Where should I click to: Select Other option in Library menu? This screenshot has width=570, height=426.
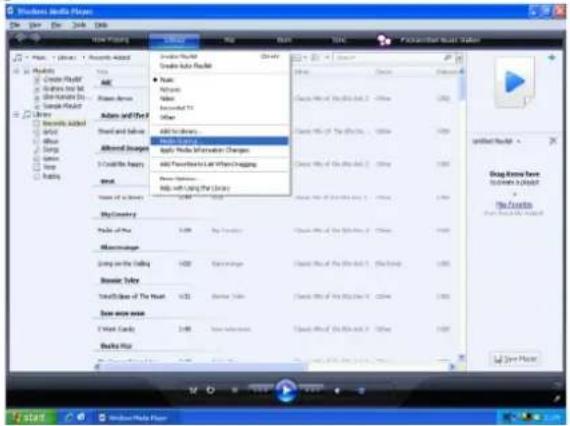[x=168, y=117]
